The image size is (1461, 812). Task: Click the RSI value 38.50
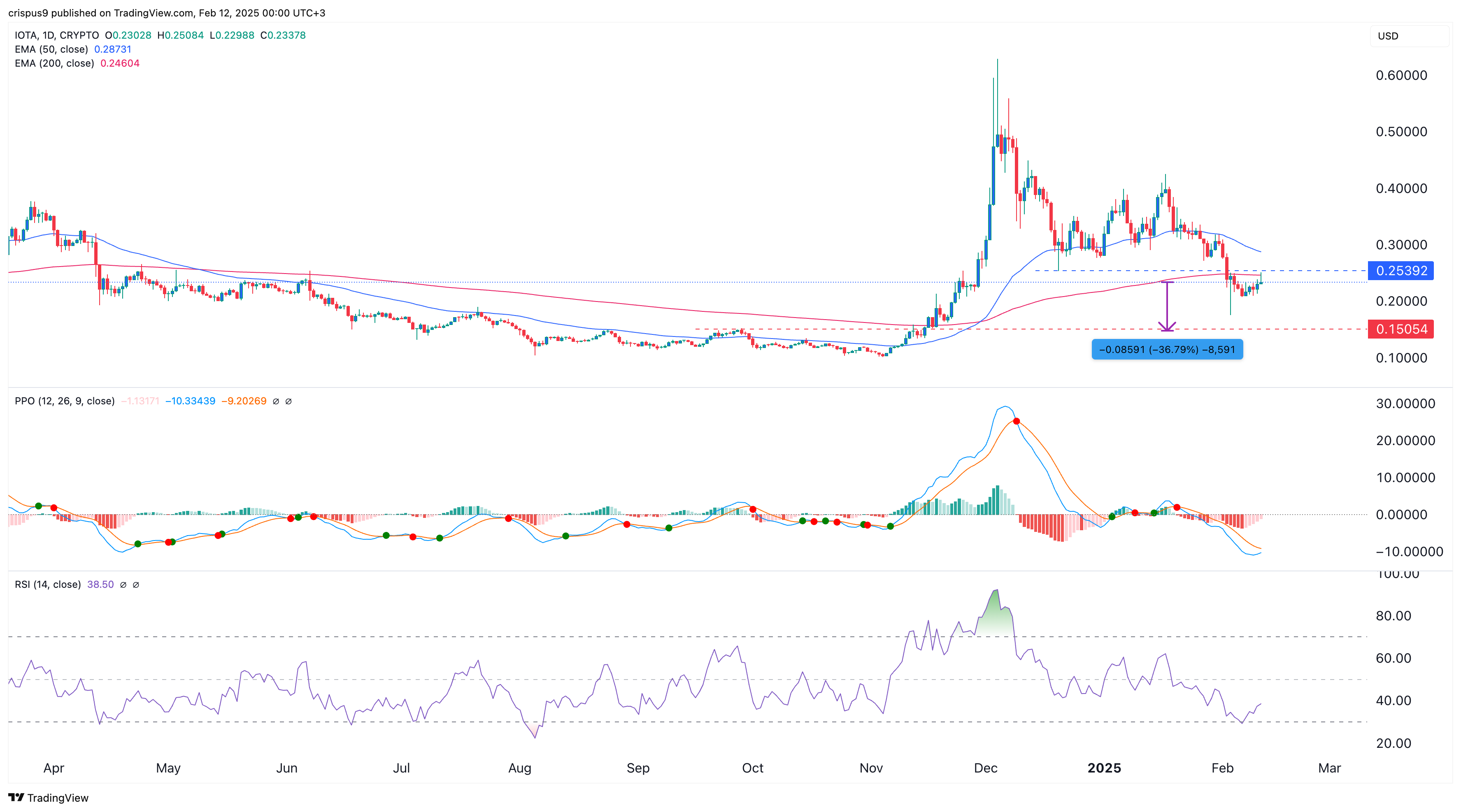tap(100, 584)
